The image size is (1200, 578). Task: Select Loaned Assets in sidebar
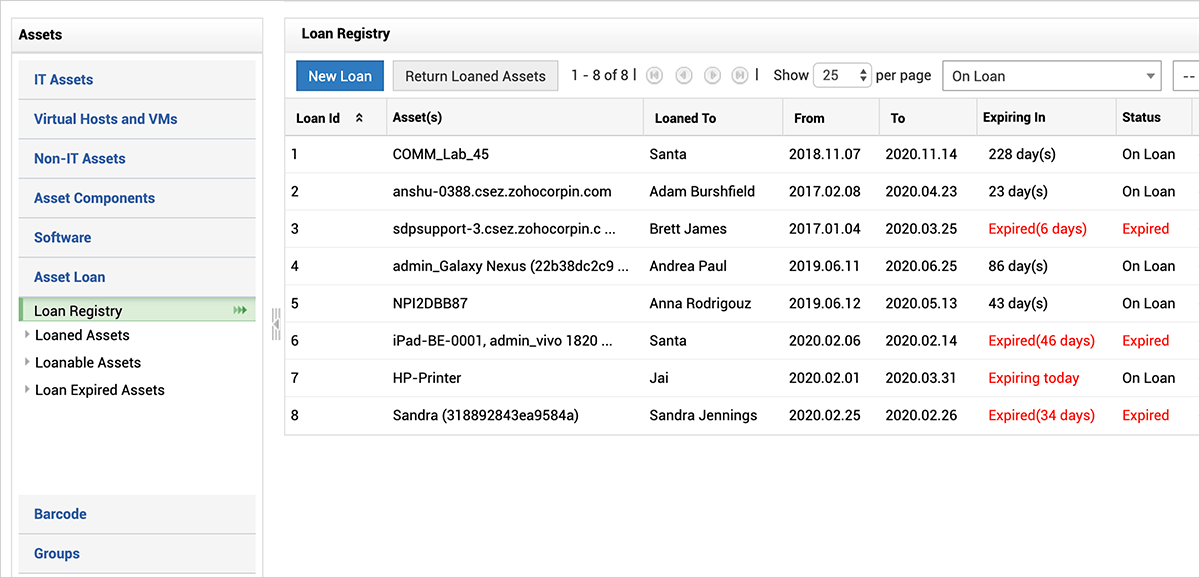[82, 335]
